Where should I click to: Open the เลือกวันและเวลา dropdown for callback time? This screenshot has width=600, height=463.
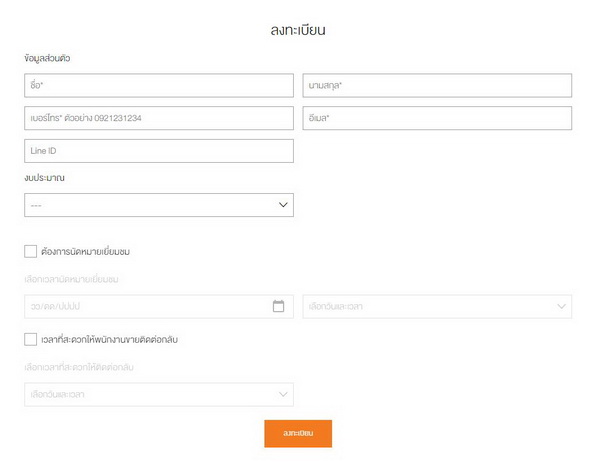coord(158,395)
